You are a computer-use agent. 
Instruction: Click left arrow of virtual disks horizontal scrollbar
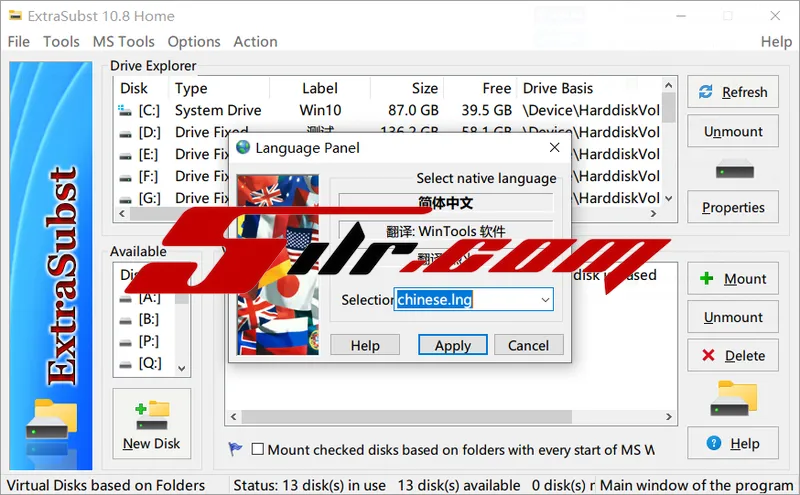click(233, 417)
